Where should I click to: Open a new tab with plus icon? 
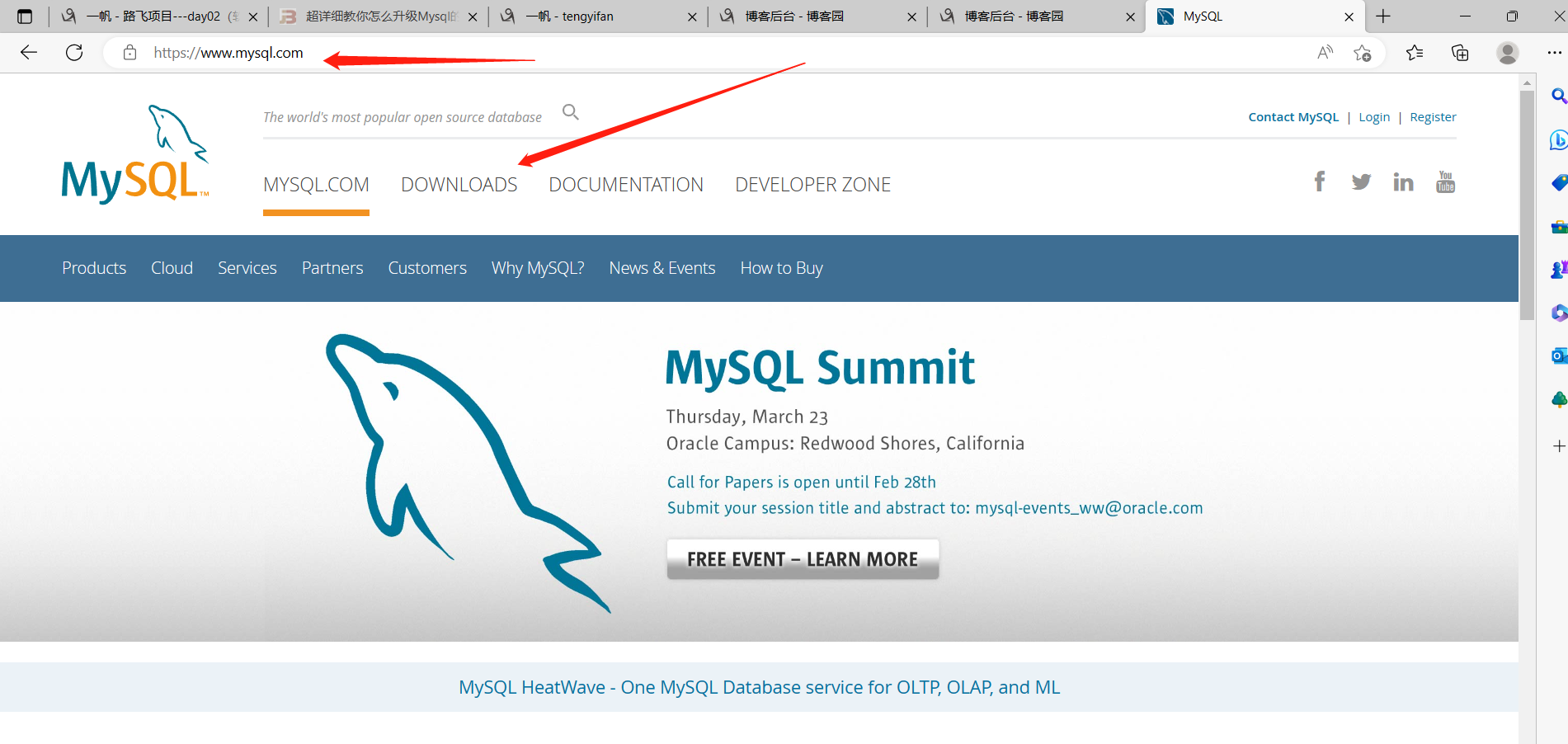pyautogui.click(x=1383, y=16)
